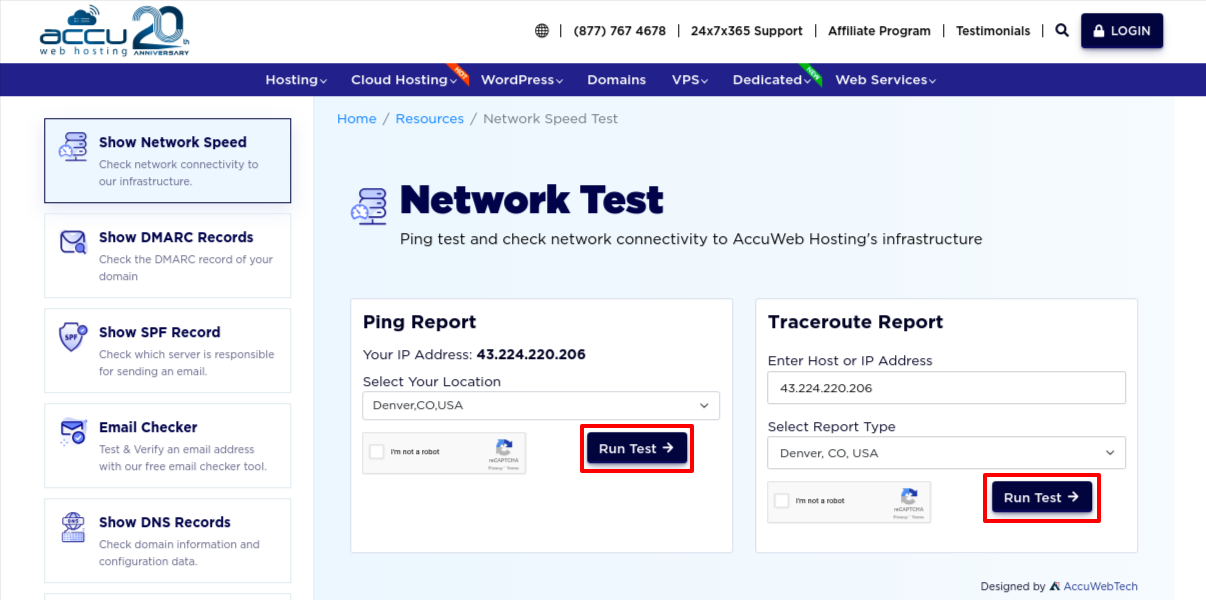The image size is (1206, 600).
Task: Click the Show DMARC Records envelope icon
Action: pos(73,242)
